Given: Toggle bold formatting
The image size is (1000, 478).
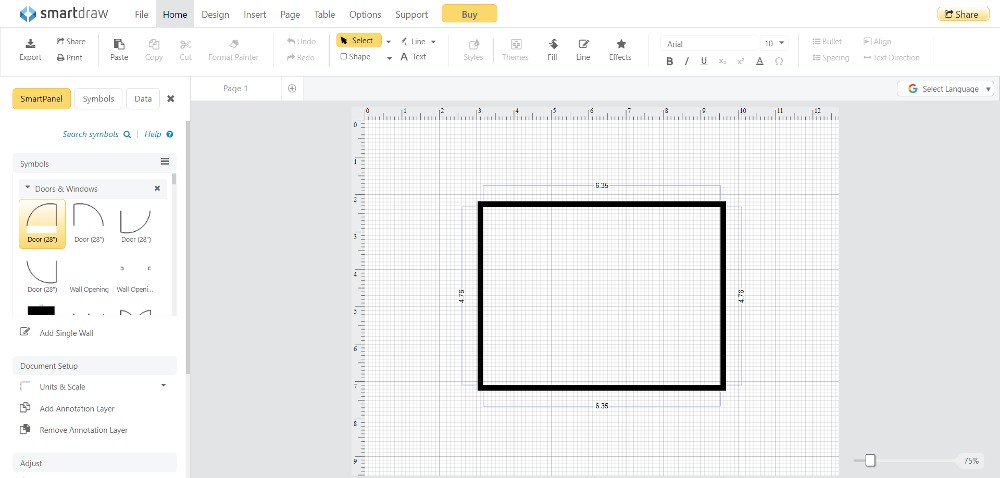Looking at the screenshot, I should [670, 62].
